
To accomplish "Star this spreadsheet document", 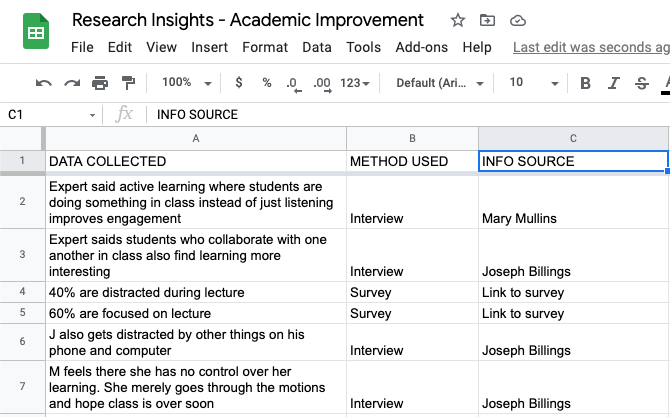I will click(x=458, y=21).
